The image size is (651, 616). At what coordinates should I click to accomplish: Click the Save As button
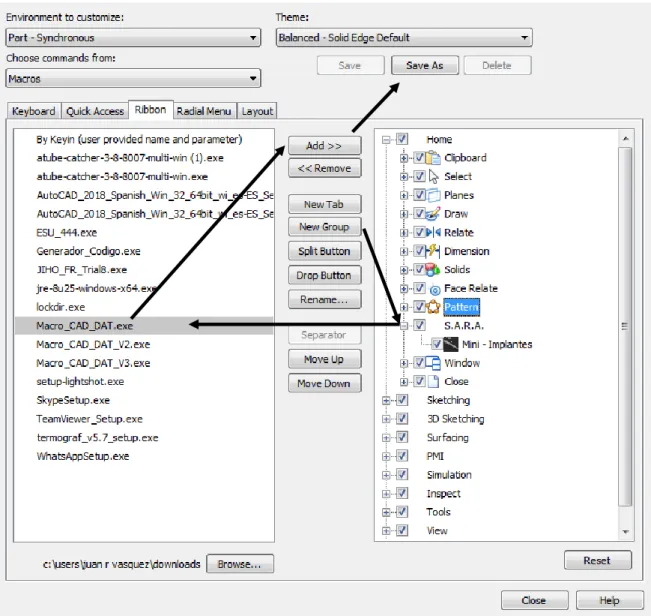coord(425,65)
